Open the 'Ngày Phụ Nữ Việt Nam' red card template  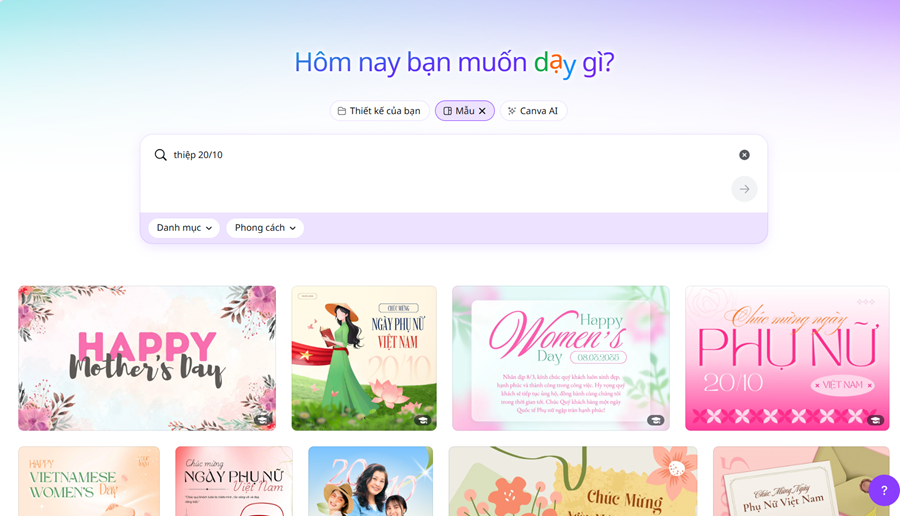click(x=234, y=481)
